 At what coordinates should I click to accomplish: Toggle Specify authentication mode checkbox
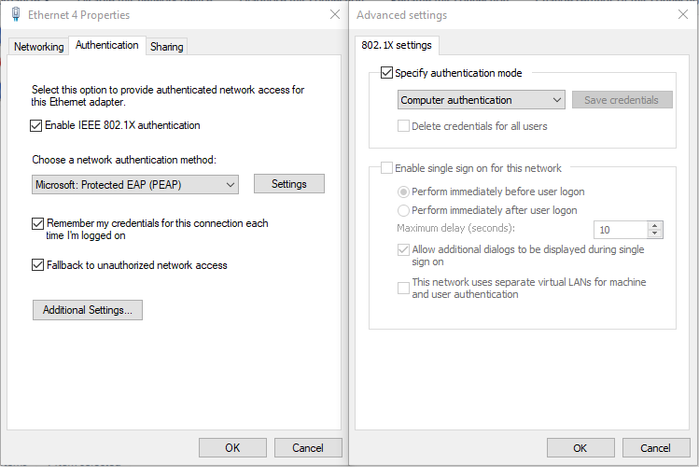pos(387,73)
